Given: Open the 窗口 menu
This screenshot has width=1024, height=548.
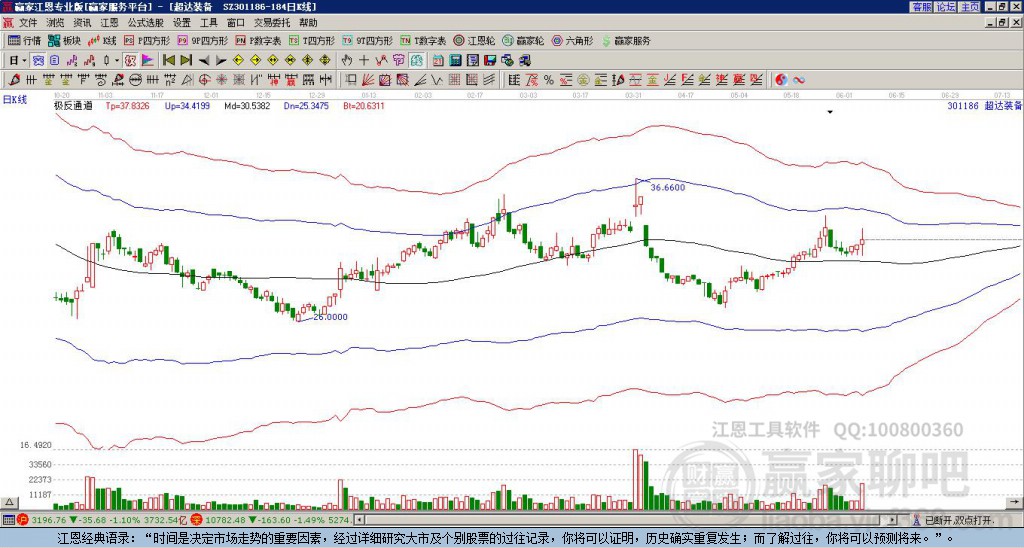Looking at the screenshot, I should [x=236, y=23].
